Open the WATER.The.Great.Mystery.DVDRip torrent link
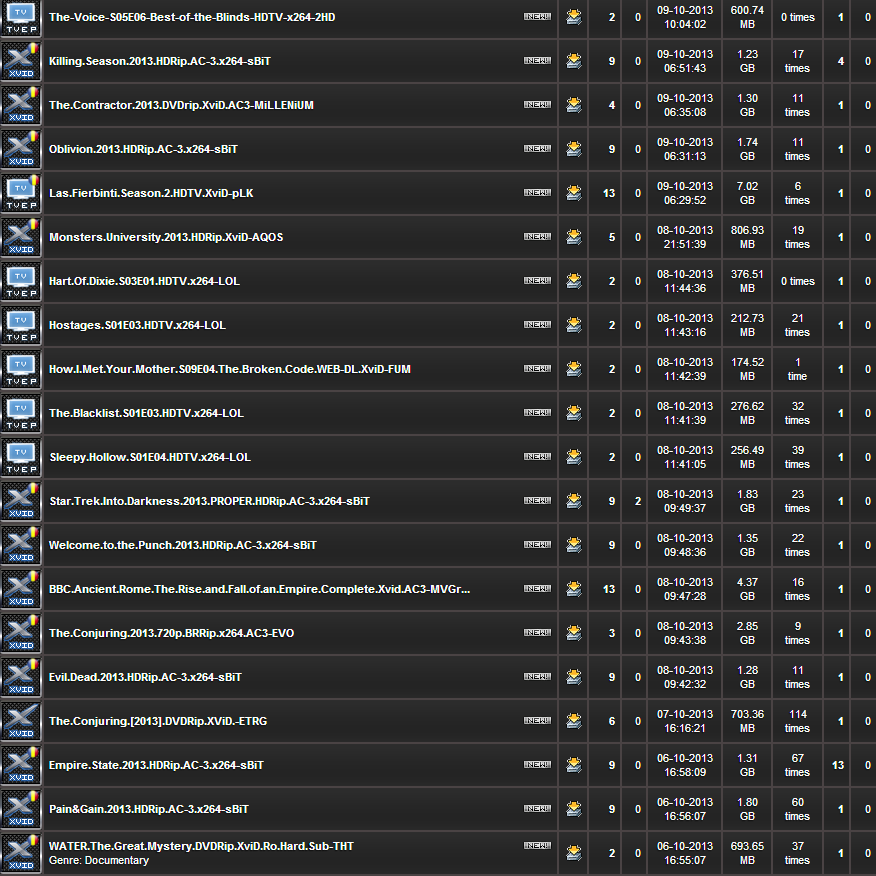 point(201,846)
